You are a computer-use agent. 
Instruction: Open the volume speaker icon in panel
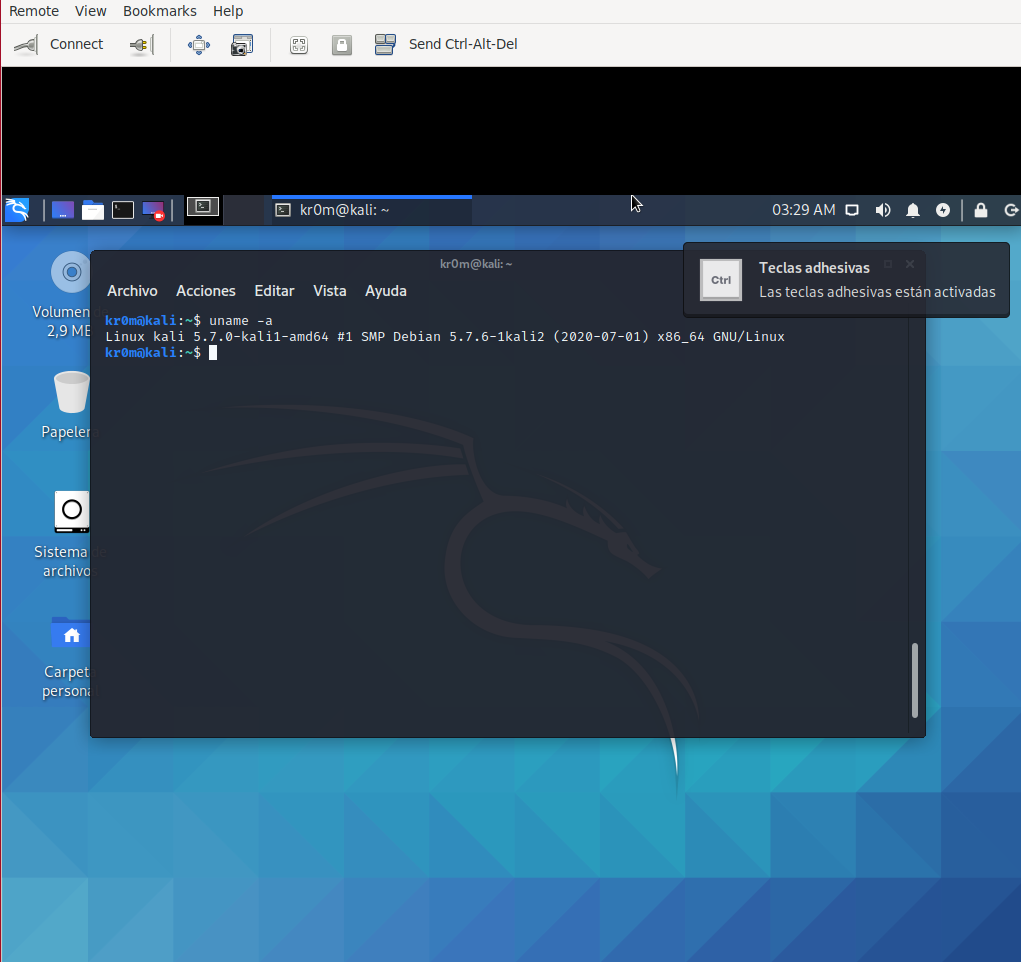point(883,210)
